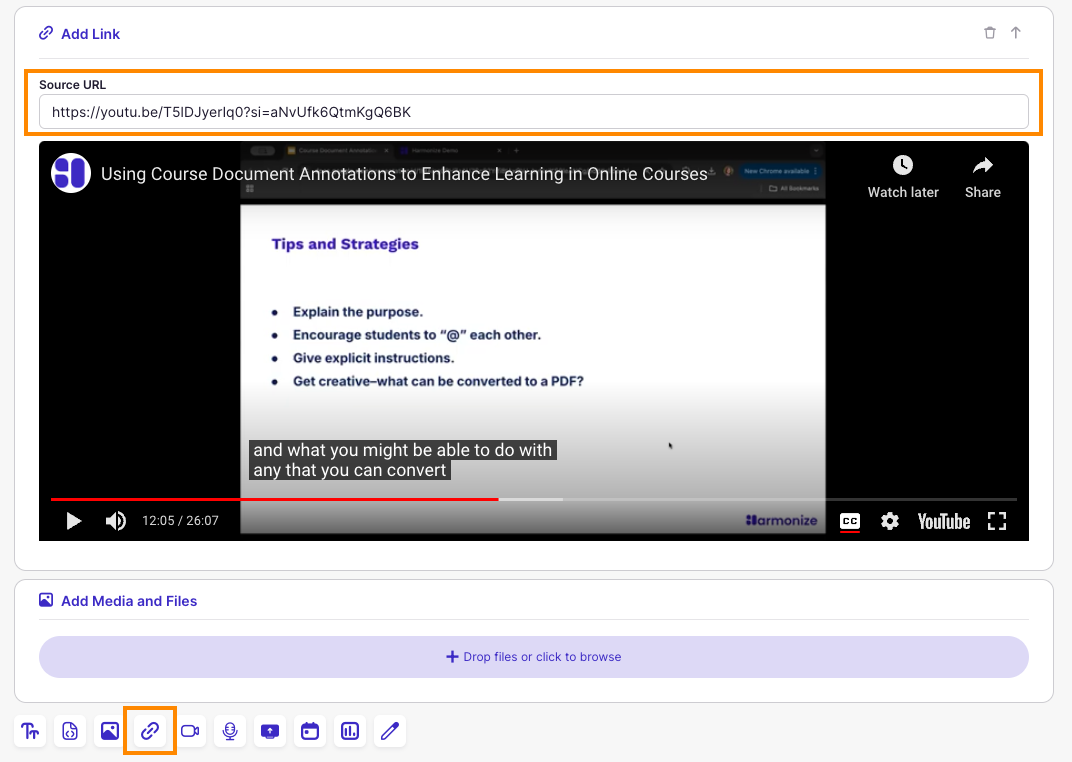Toggle closed captions on the video

[x=850, y=521]
